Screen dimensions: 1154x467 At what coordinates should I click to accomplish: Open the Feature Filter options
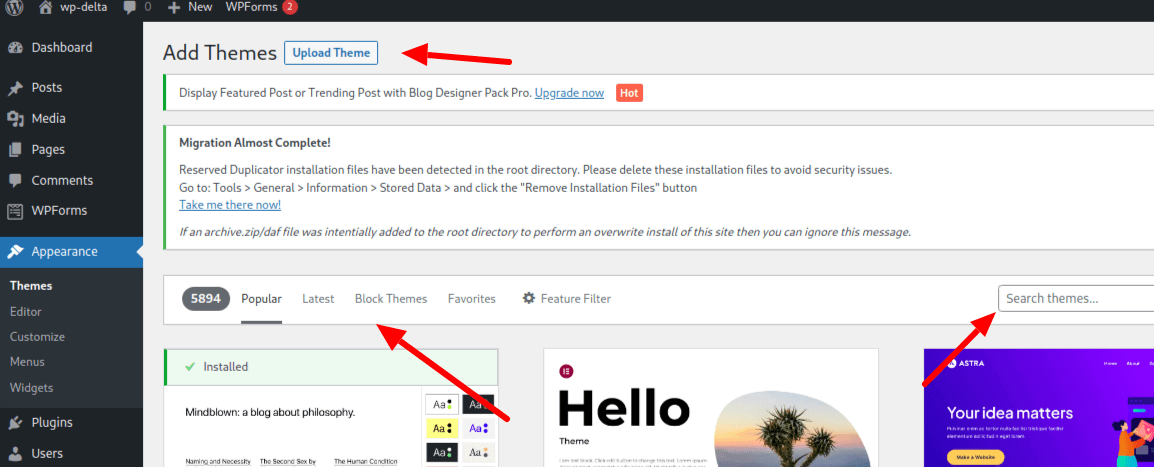tap(567, 299)
